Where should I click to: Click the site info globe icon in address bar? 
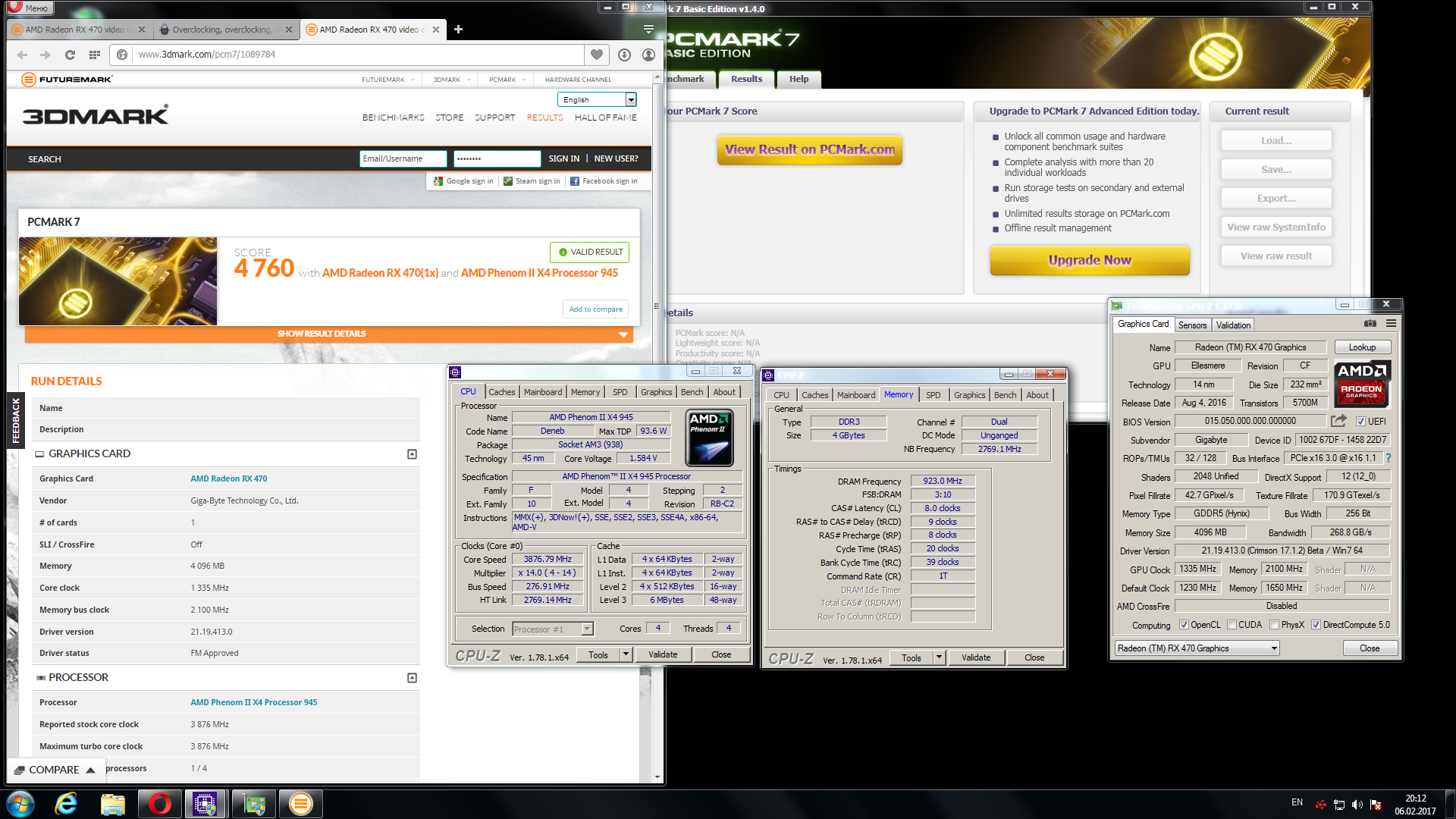[122, 55]
